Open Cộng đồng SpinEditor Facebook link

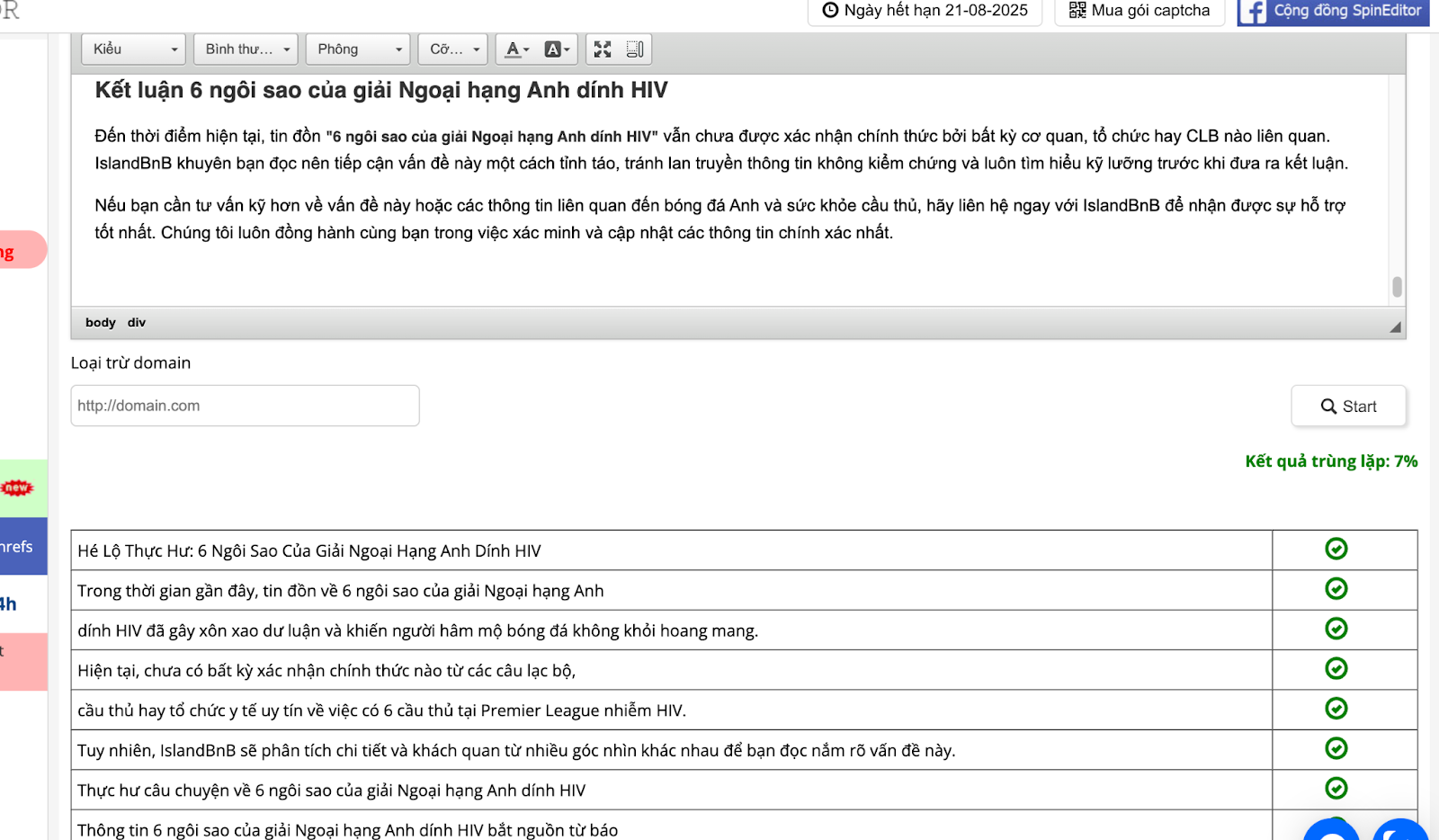[x=1333, y=11]
